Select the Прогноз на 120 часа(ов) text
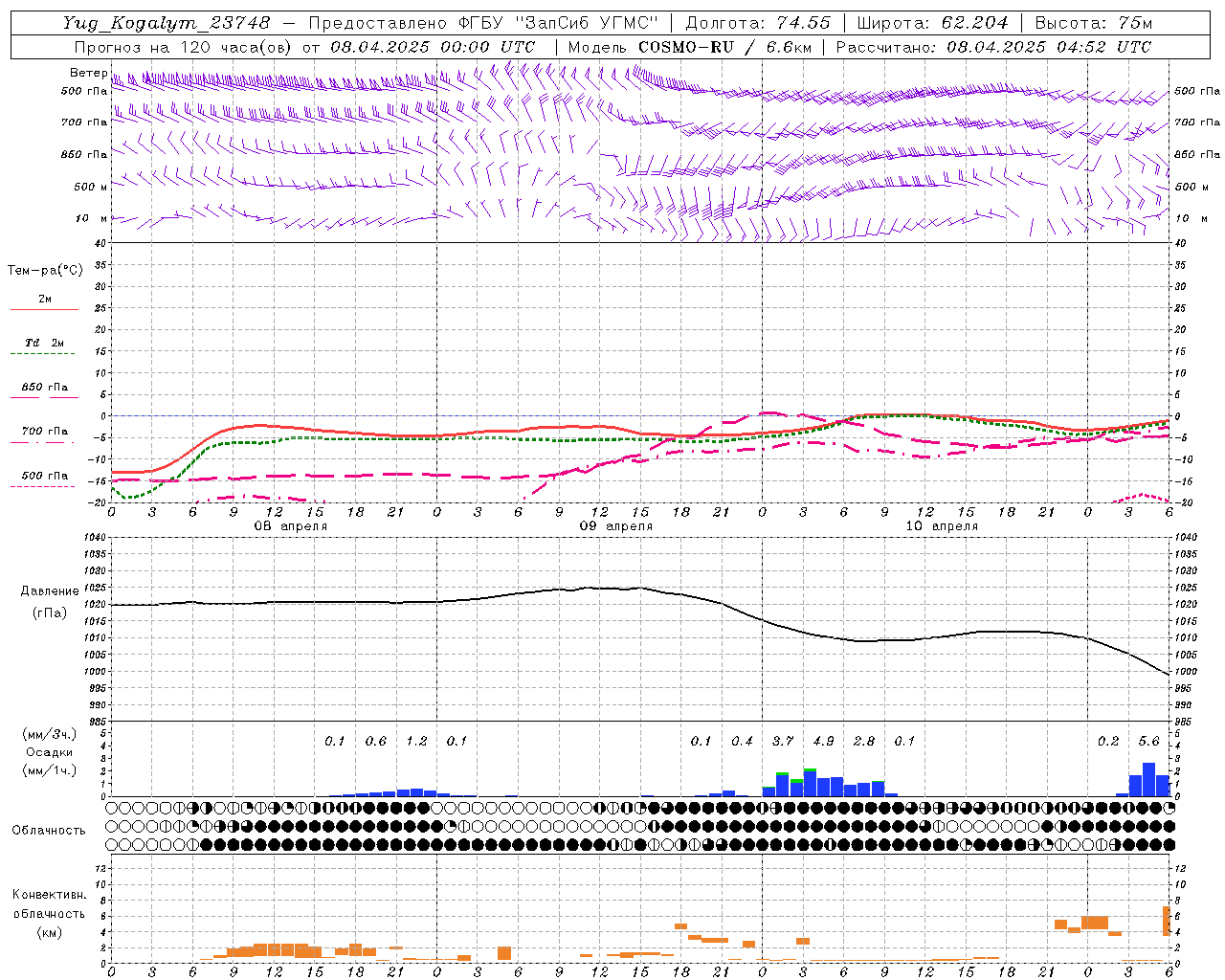The width and height of the screenshot is (1225, 980). click(185, 47)
